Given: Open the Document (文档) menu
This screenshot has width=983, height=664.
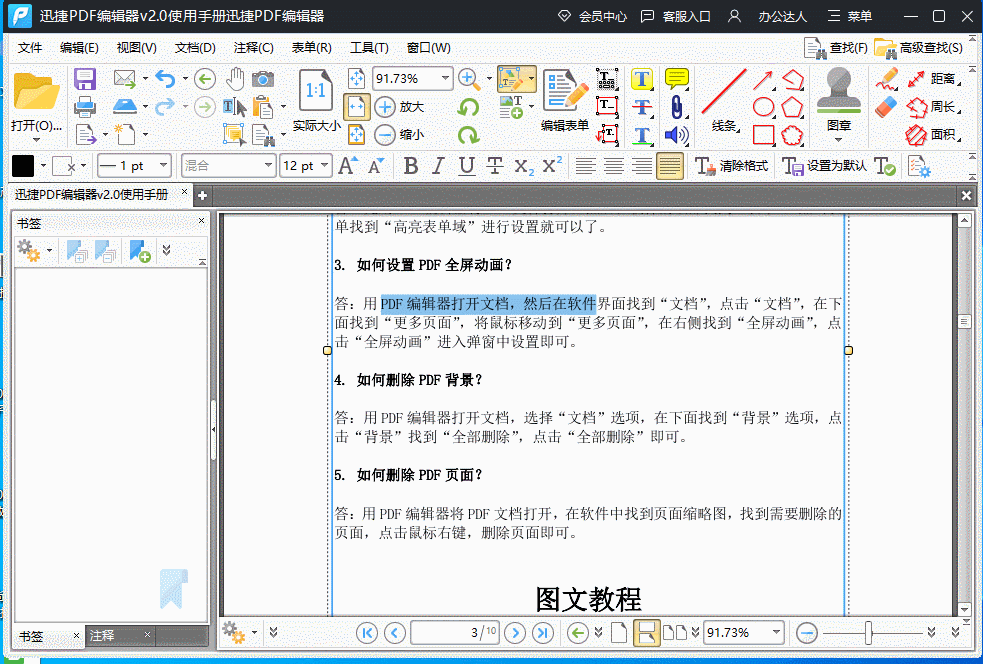Looking at the screenshot, I should [195, 48].
